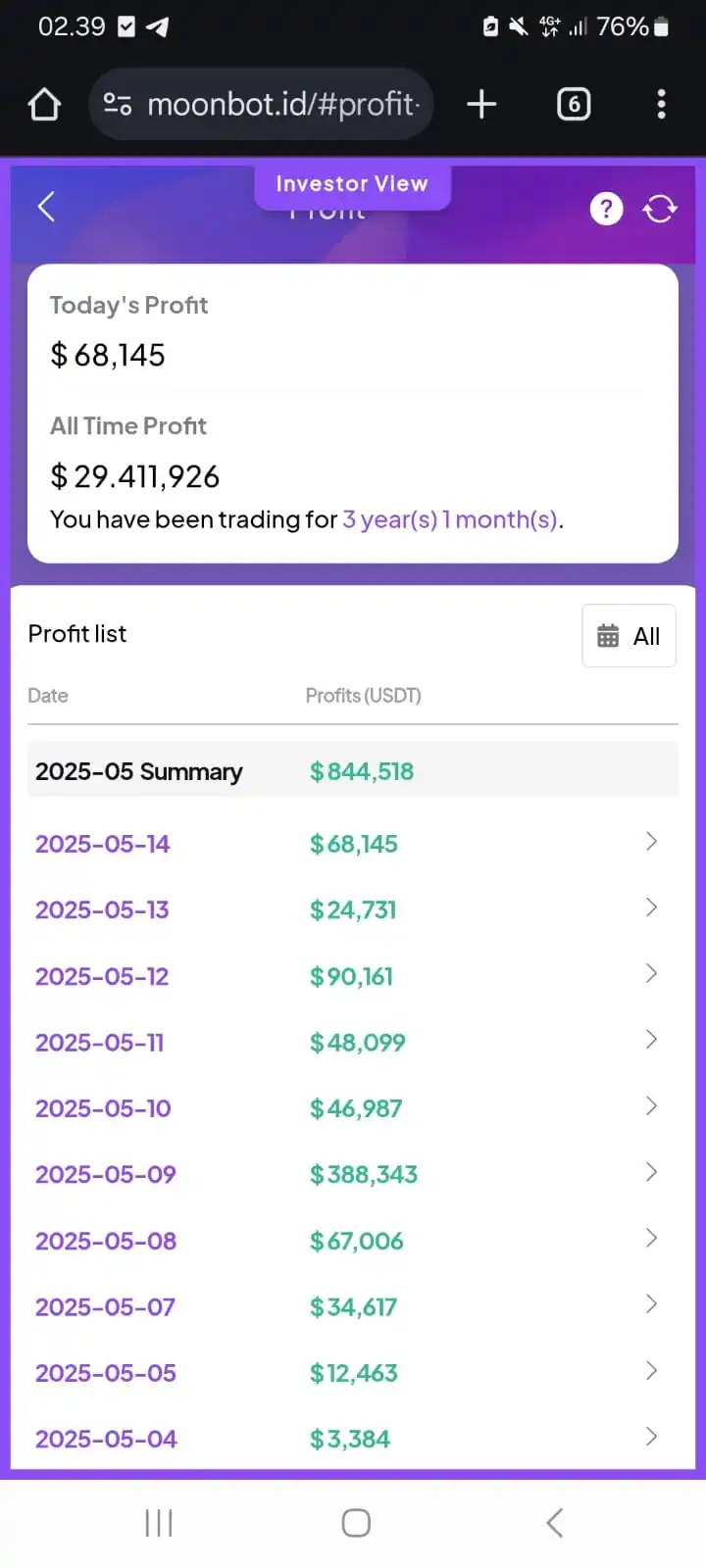Tap the Android recent apps button
This screenshot has width=706, height=1568.
click(x=159, y=1523)
